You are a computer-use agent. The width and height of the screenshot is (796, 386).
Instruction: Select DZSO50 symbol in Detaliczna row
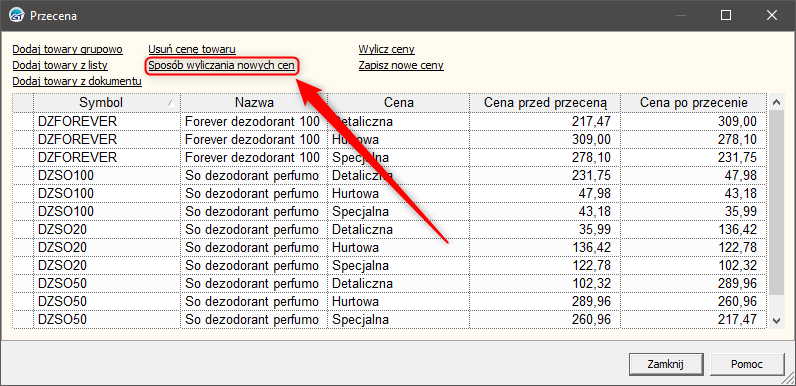62,283
